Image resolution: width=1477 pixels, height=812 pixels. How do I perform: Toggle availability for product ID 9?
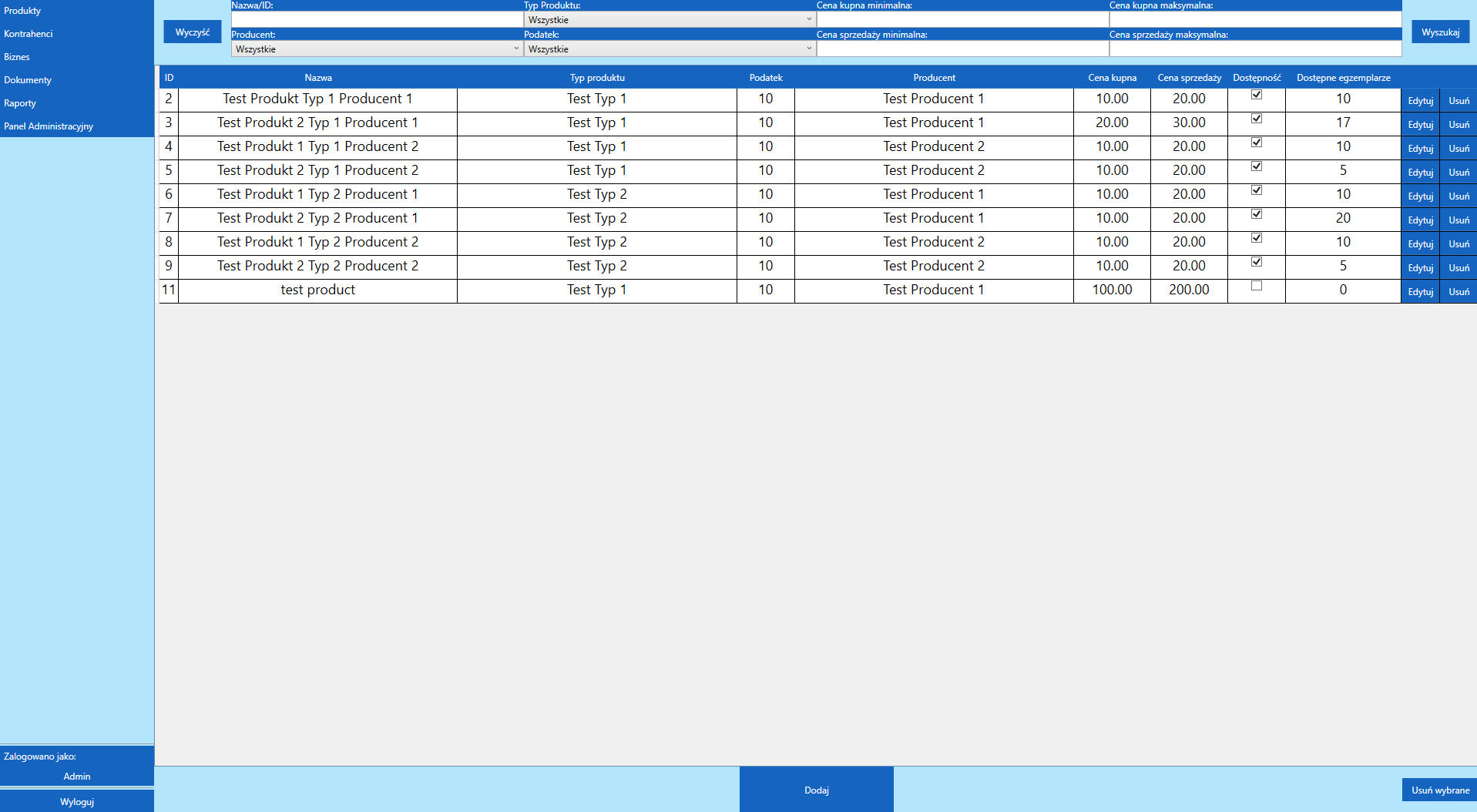pyautogui.click(x=1257, y=262)
